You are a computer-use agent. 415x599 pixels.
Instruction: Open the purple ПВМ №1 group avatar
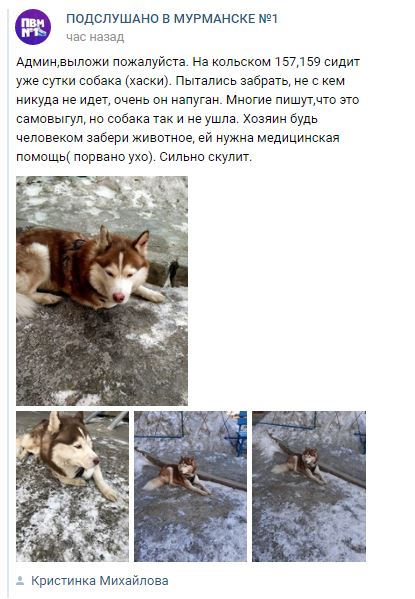point(33,27)
